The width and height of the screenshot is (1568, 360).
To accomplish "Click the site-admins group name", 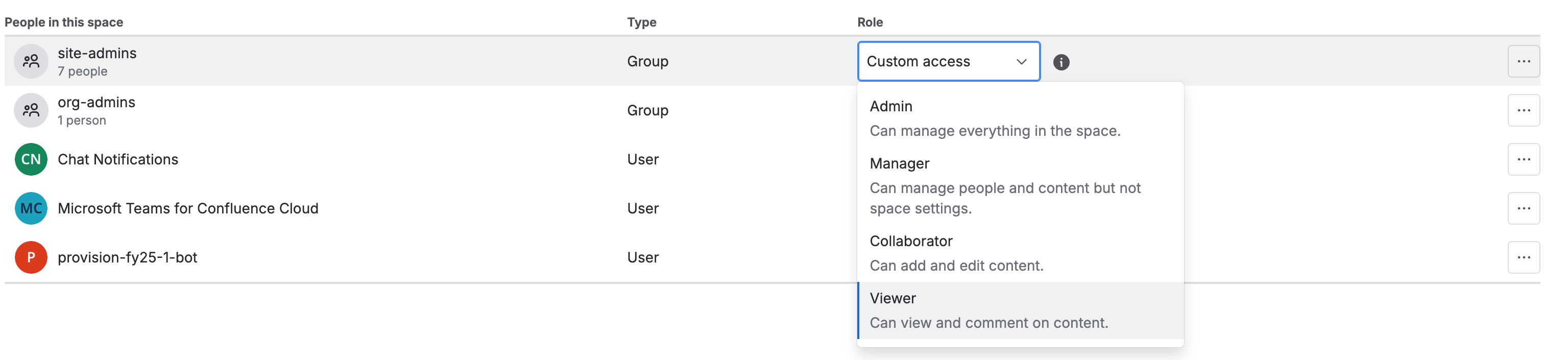I will point(98,53).
